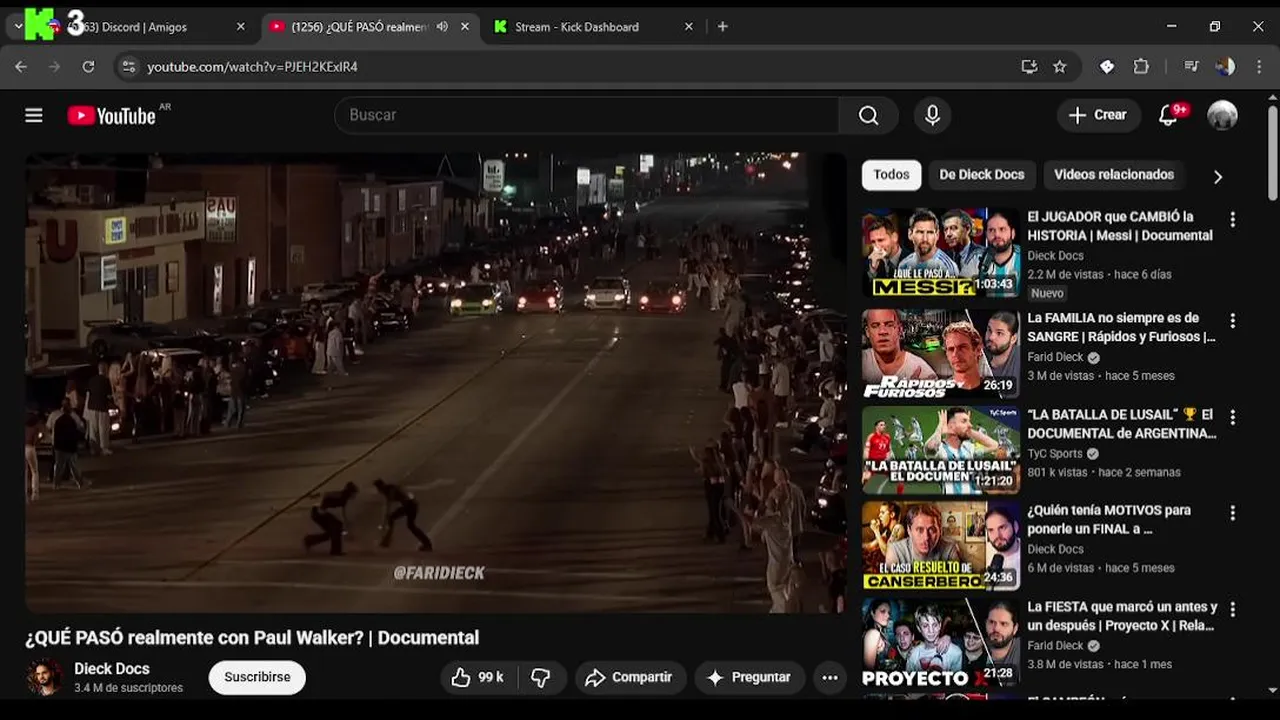1280x720 pixels.
Task: Go to YouTube home via the logo
Action: 111,116
